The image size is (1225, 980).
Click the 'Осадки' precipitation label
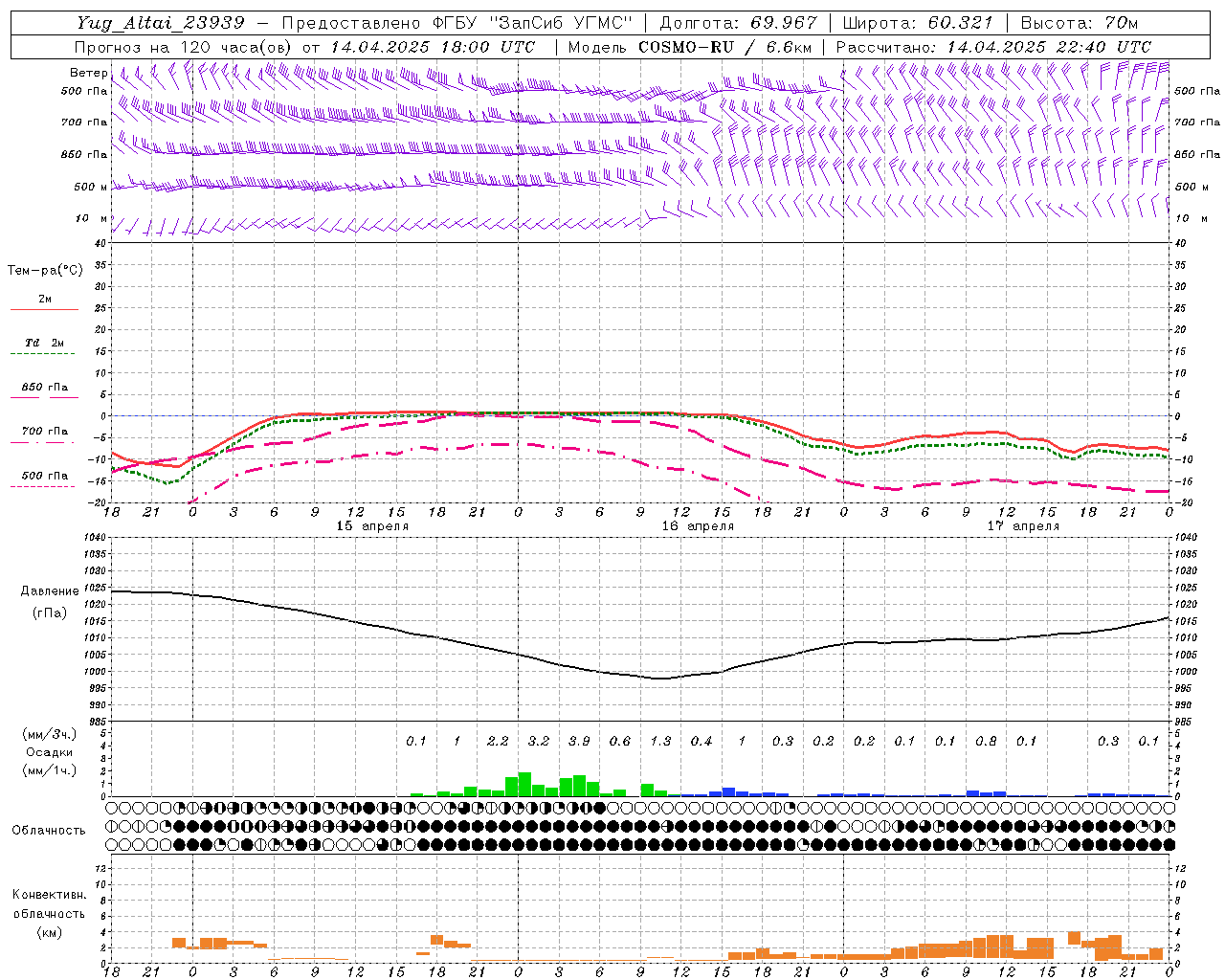50,752
